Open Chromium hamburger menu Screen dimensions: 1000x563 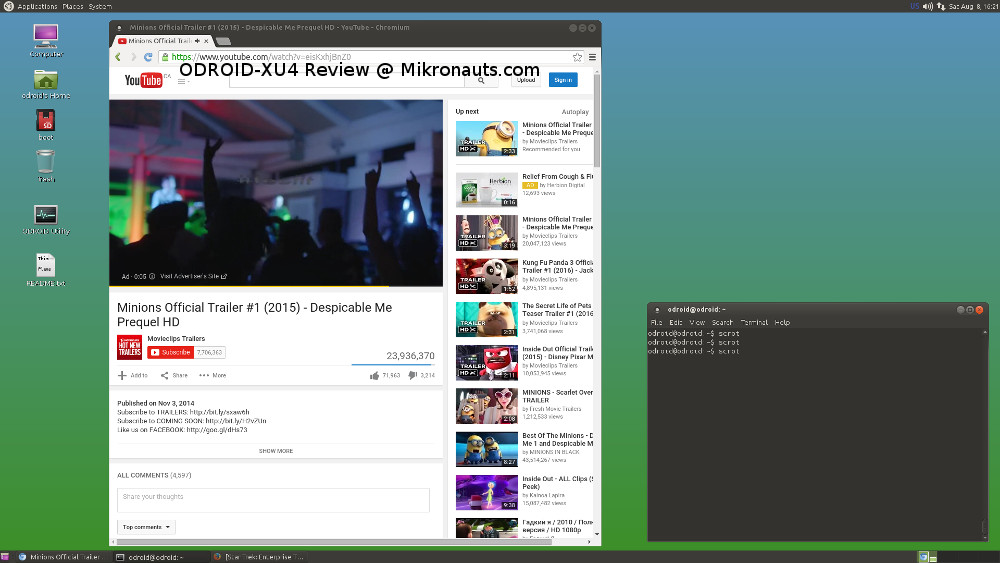(592, 57)
